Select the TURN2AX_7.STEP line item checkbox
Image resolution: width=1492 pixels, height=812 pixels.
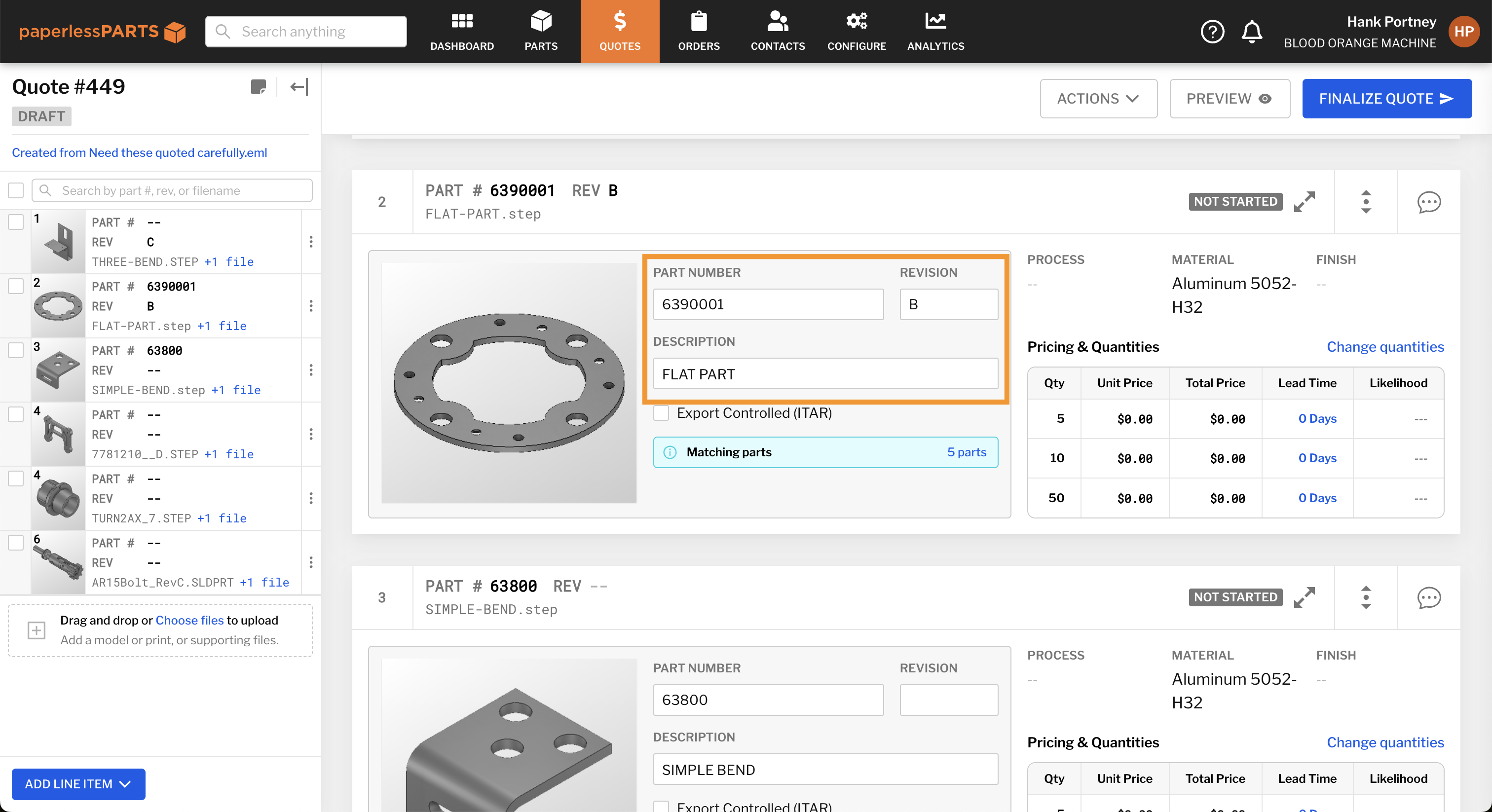point(16,479)
